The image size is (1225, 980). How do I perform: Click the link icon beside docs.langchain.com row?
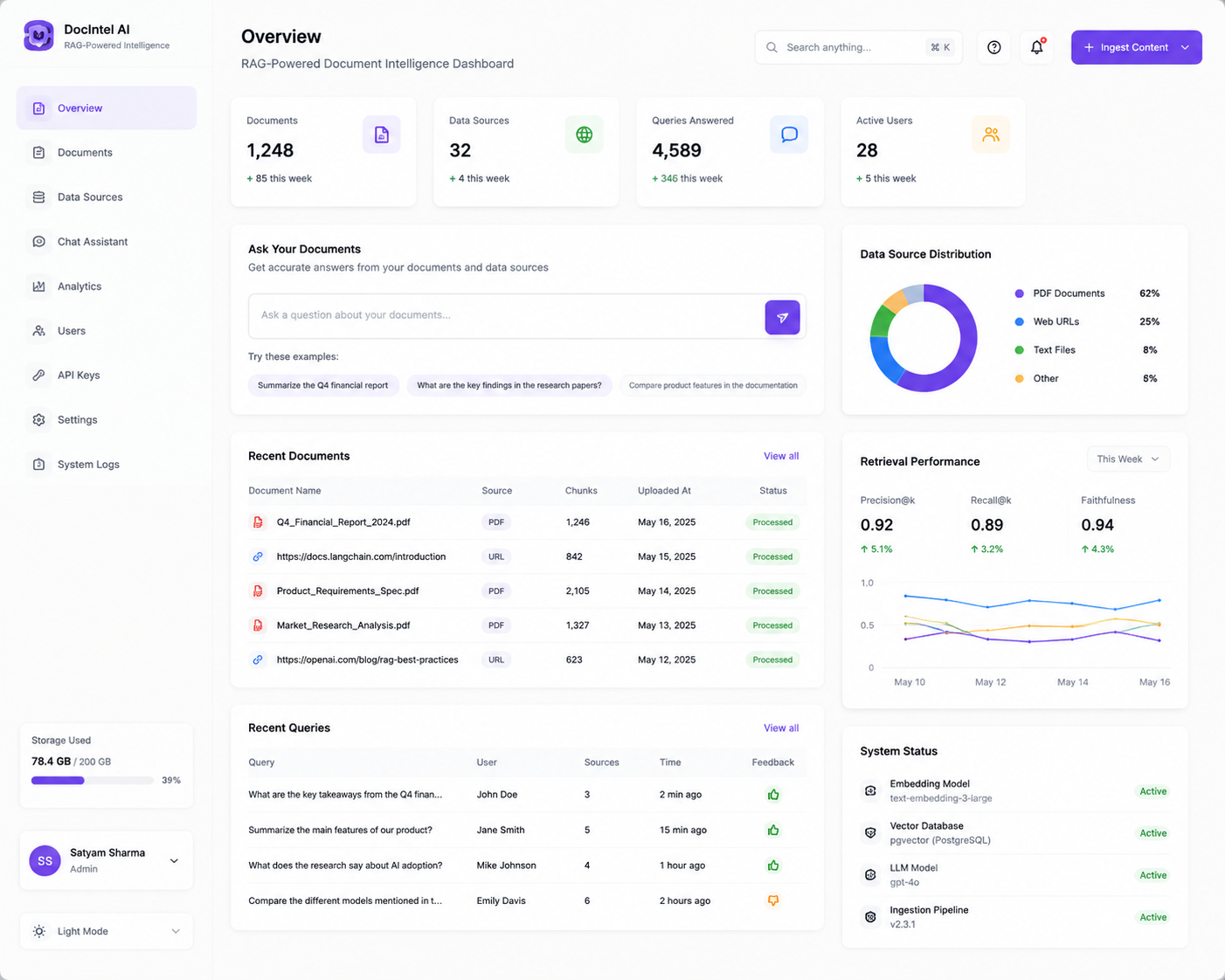pos(258,556)
